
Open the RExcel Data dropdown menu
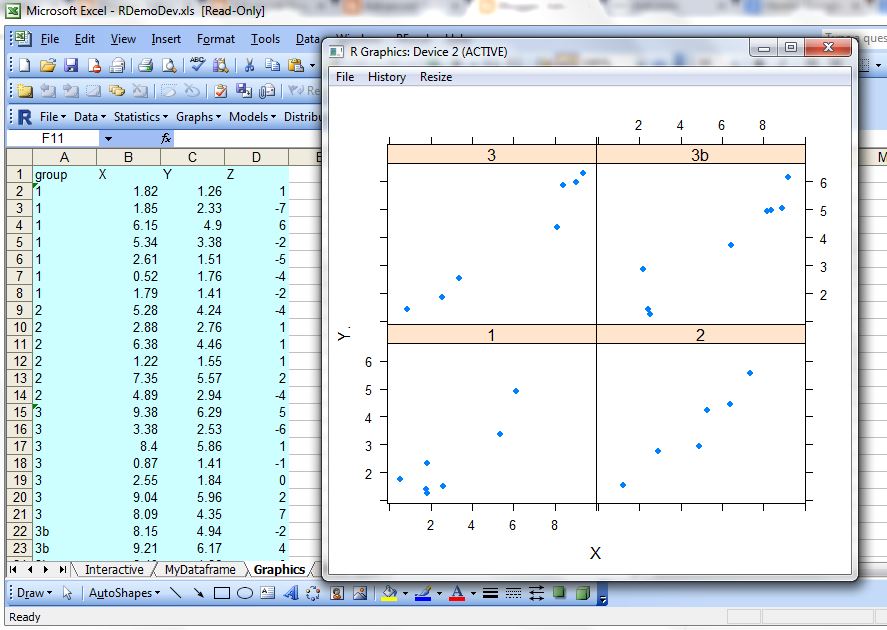tap(89, 117)
